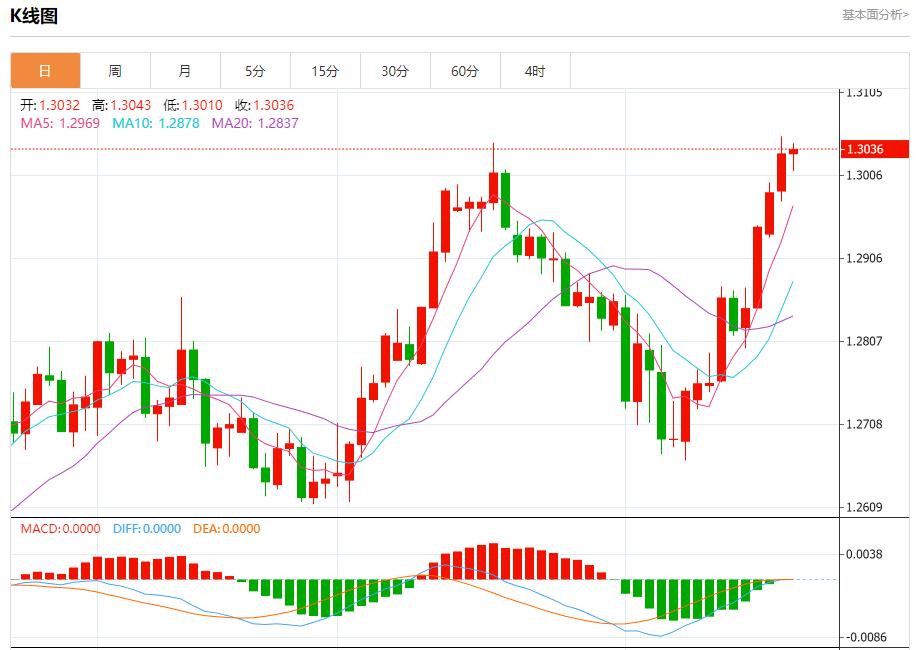The image size is (919, 650).
Task: Choose the 60分 interval tab
Action: (x=465, y=71)
